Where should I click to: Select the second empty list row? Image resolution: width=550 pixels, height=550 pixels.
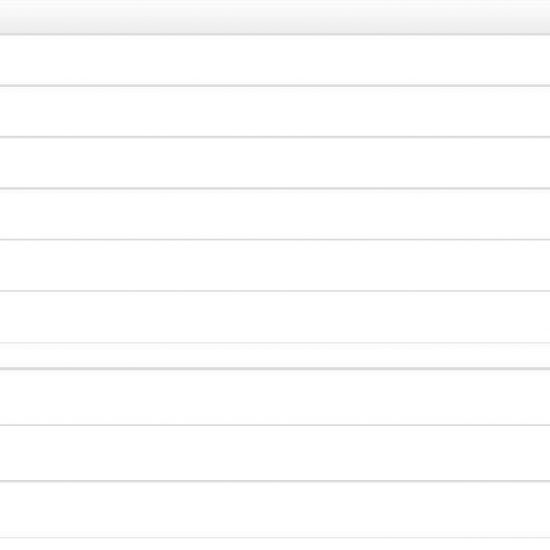click(275, 111)
